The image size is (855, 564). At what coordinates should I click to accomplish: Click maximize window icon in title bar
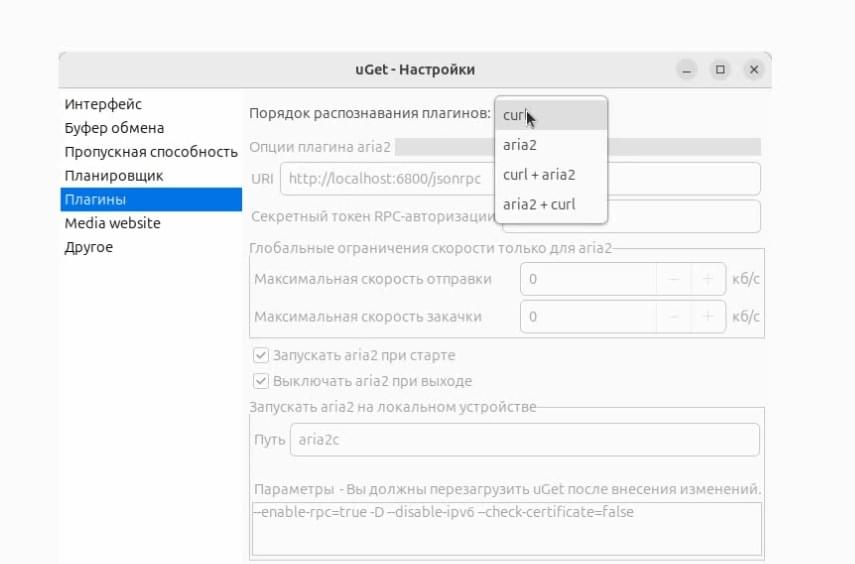pyautogui.click(x=720, y=70)
